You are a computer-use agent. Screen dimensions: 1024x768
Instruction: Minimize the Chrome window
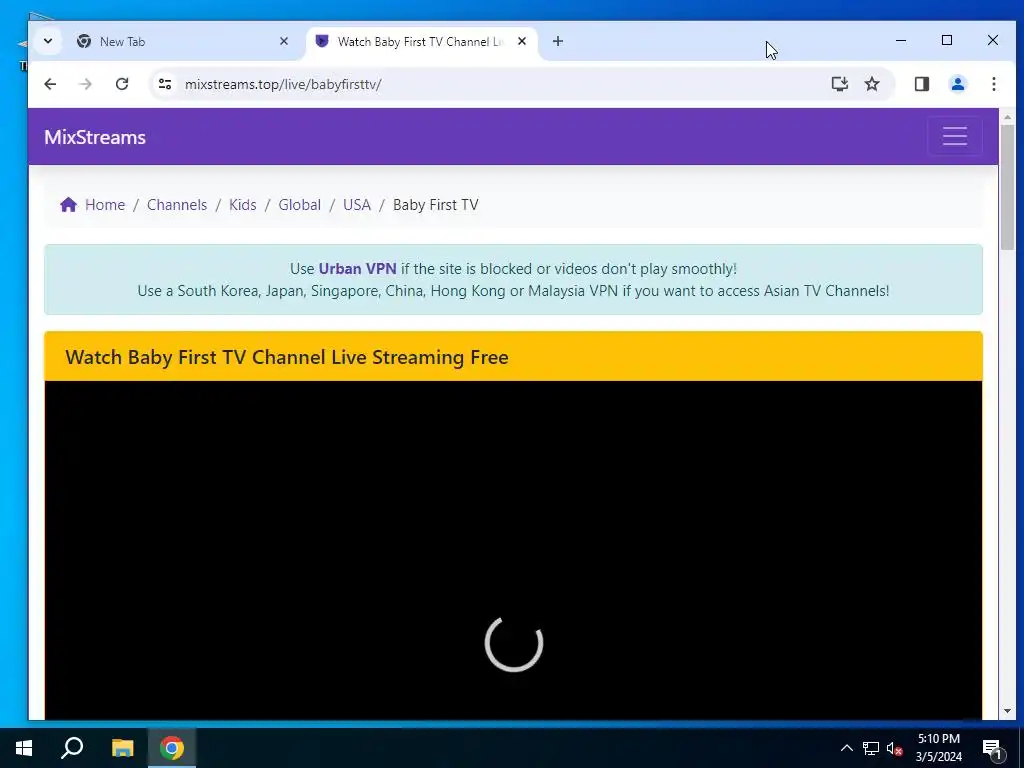click(901, 40)
